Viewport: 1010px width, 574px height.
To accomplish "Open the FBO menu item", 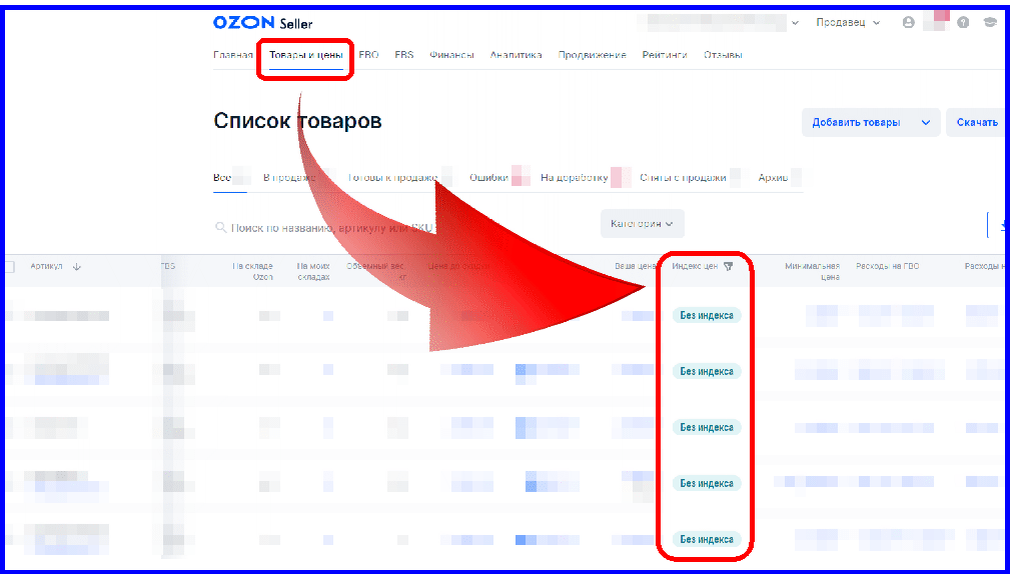I will [x=368, y=55].
